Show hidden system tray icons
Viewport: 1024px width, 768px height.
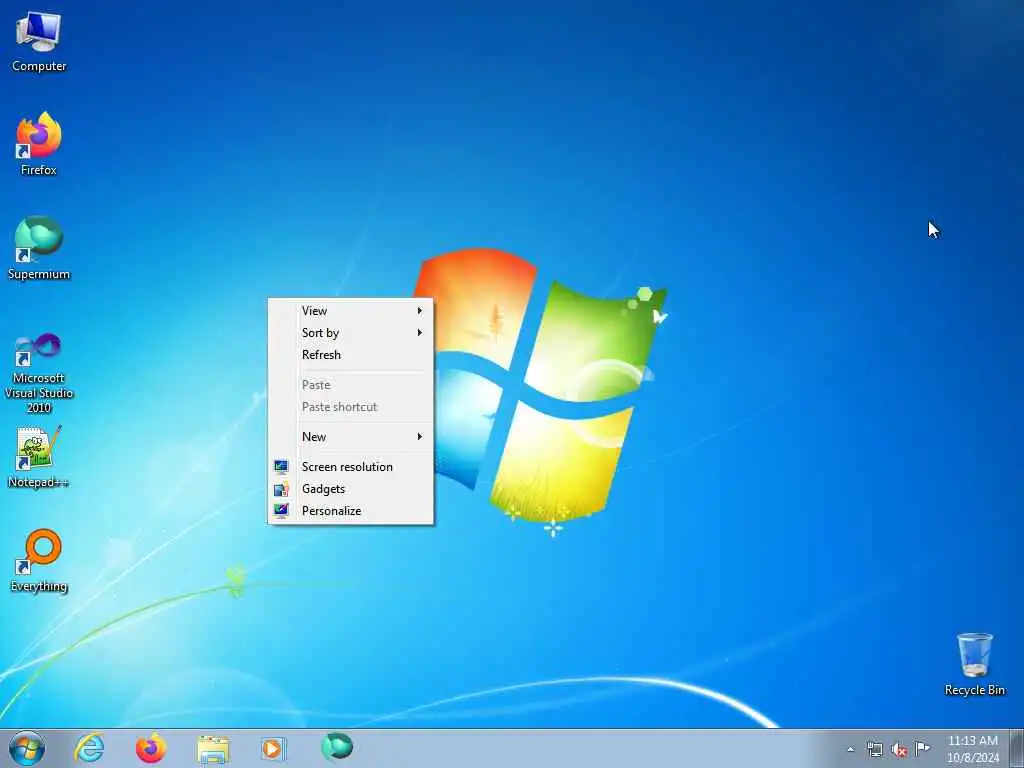[850, 749]
